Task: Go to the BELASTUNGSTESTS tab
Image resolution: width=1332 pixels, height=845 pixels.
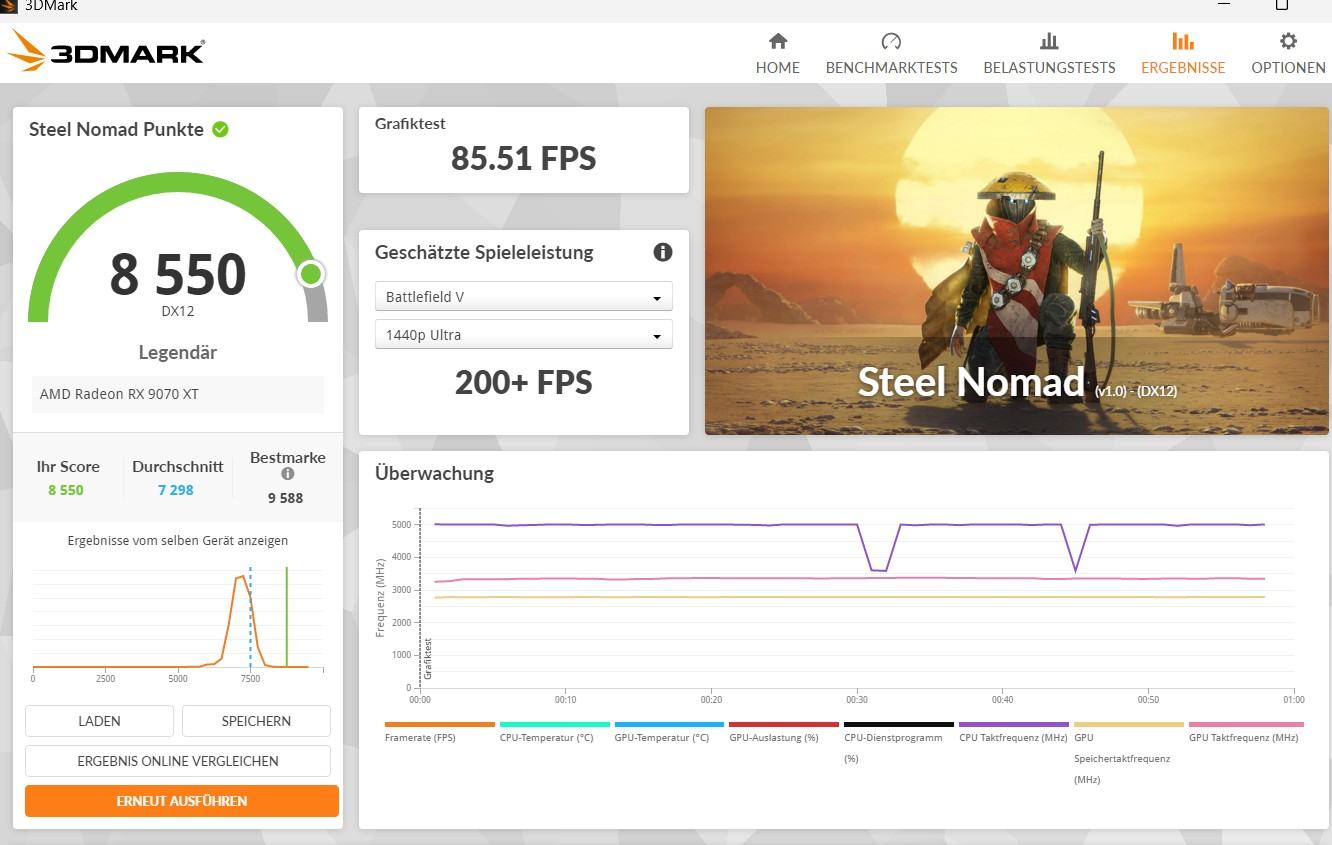Action: (x=1049, y=54)
